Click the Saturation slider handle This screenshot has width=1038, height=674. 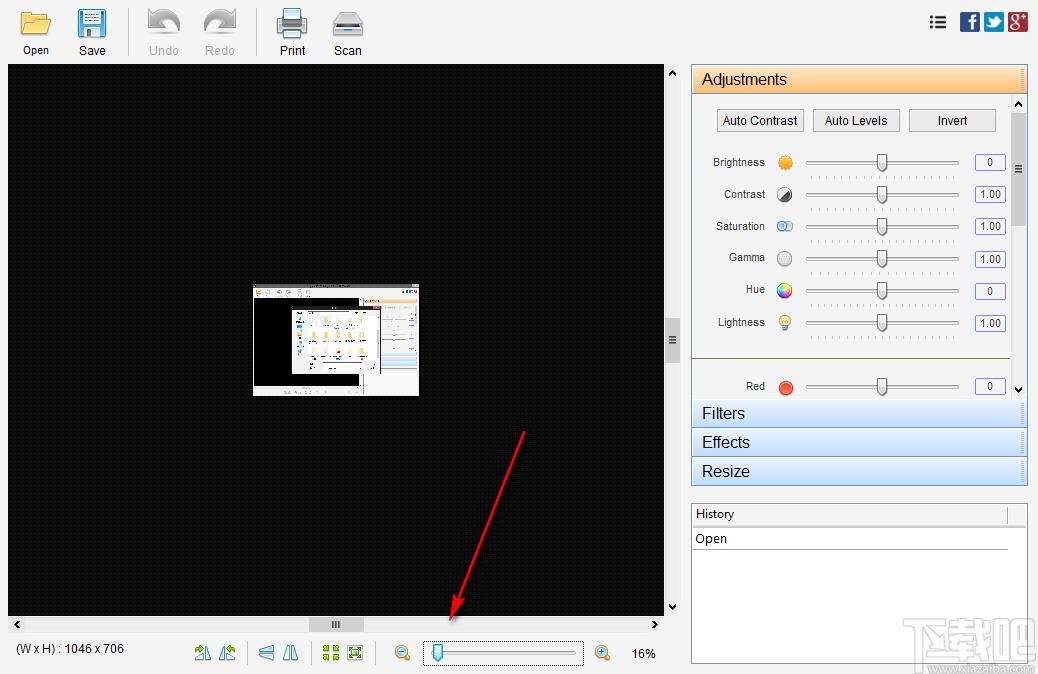point(882,226)
